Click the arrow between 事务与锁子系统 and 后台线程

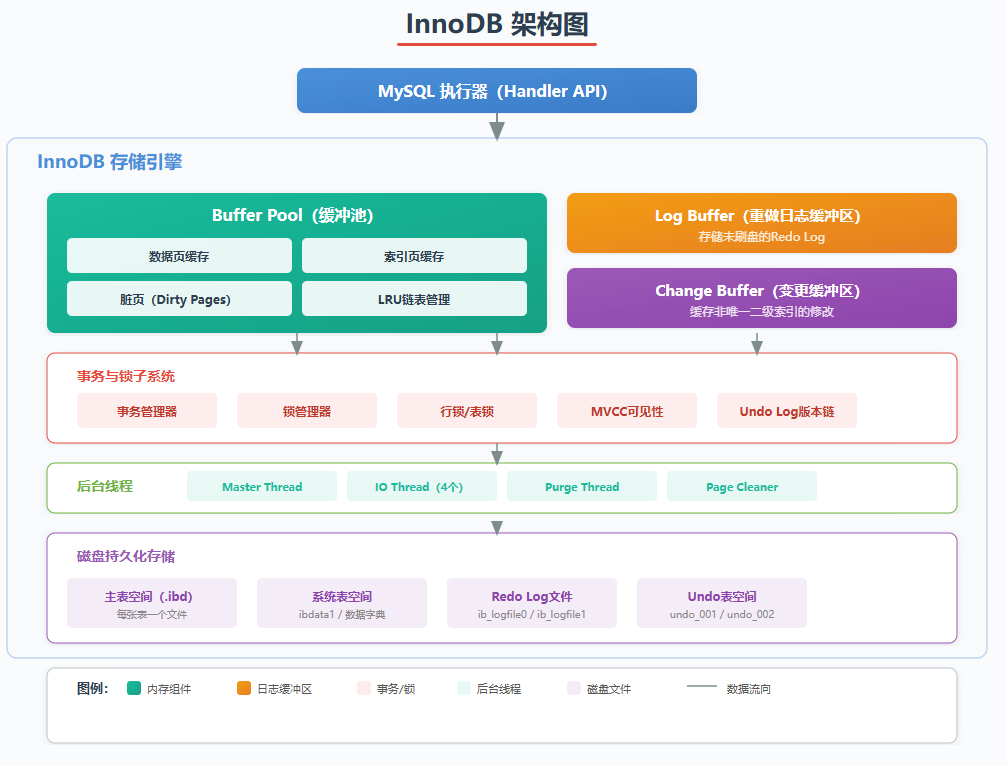point(496,454)
